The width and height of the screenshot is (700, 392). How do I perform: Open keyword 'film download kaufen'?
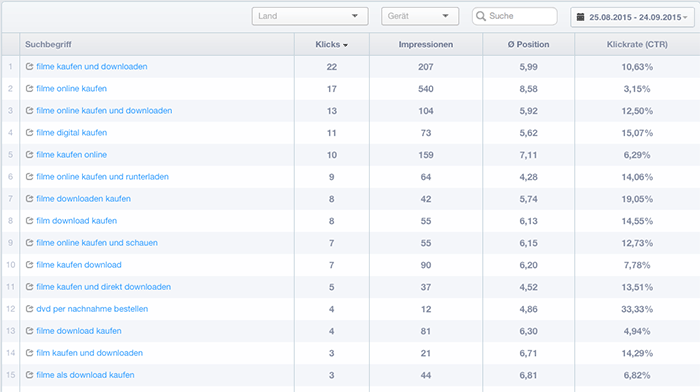[76, 221]
